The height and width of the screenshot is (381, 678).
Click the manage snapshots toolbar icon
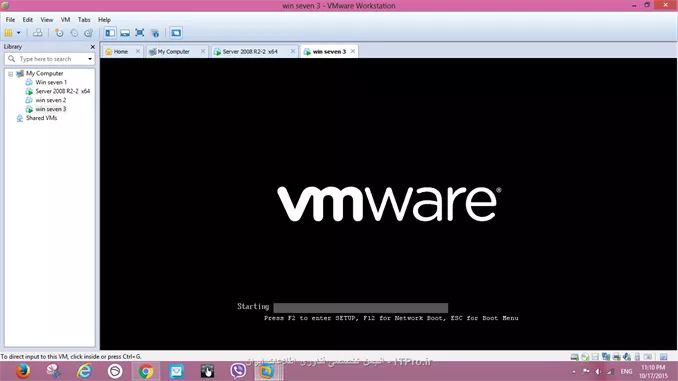[89, 33]
